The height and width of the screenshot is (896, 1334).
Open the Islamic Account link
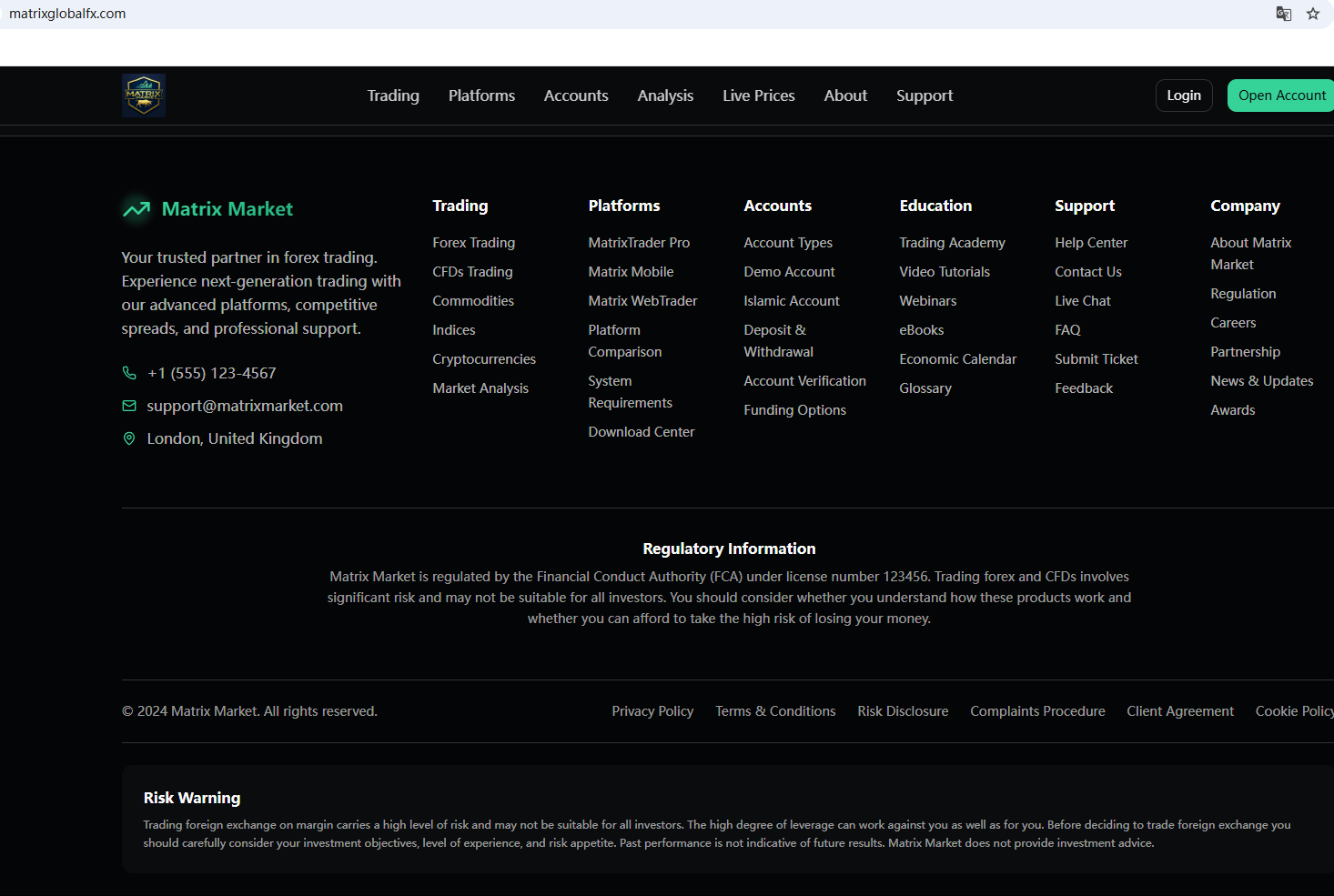(791, 301)
